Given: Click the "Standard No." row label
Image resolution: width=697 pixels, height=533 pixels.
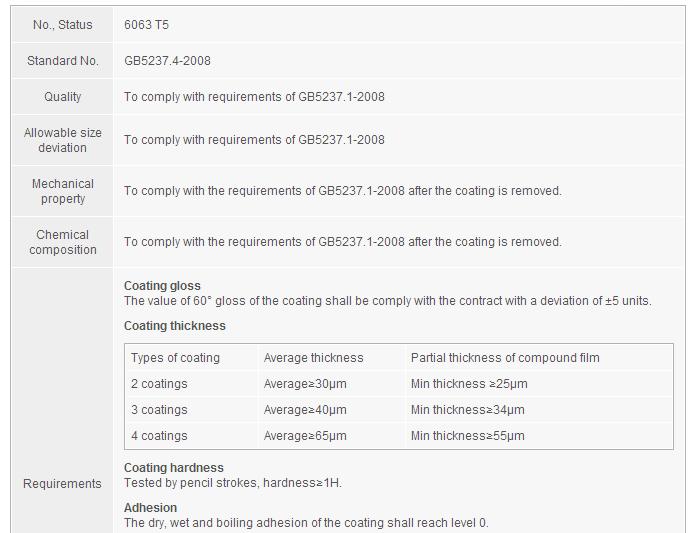Looking at the screenshot, I should (62, 61).
